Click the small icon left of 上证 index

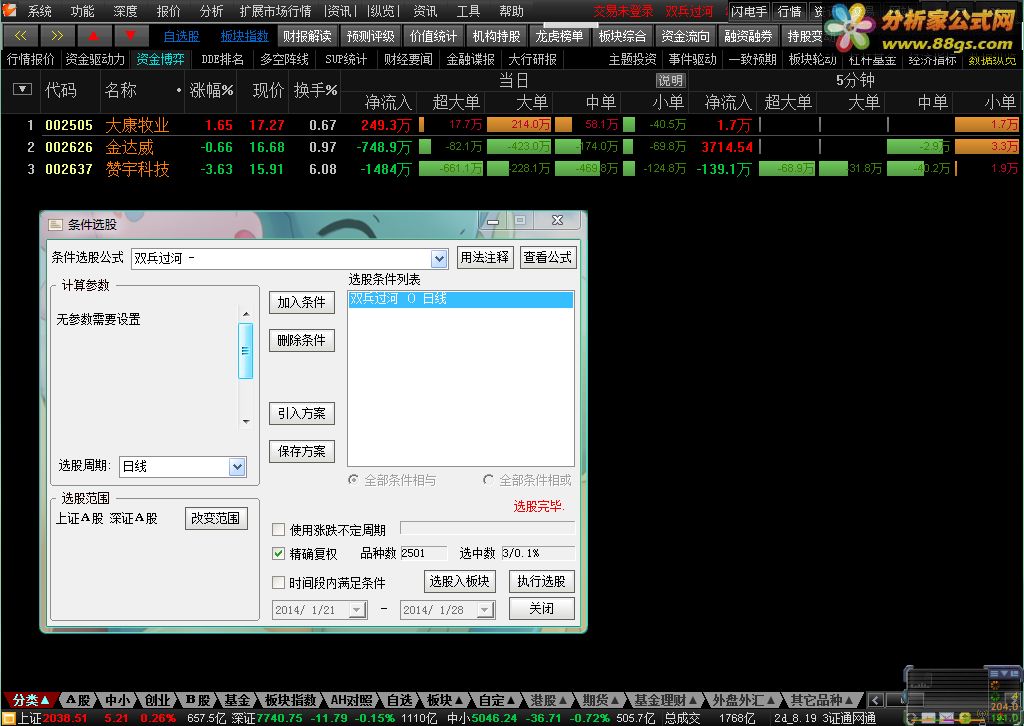(8, 718)
